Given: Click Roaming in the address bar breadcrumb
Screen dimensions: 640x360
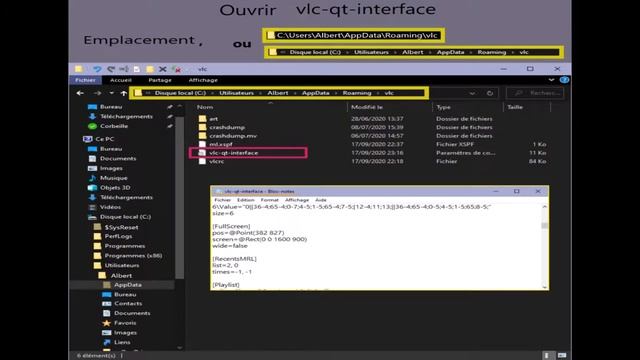Looking at the screenshot, I should click(357, 93).
